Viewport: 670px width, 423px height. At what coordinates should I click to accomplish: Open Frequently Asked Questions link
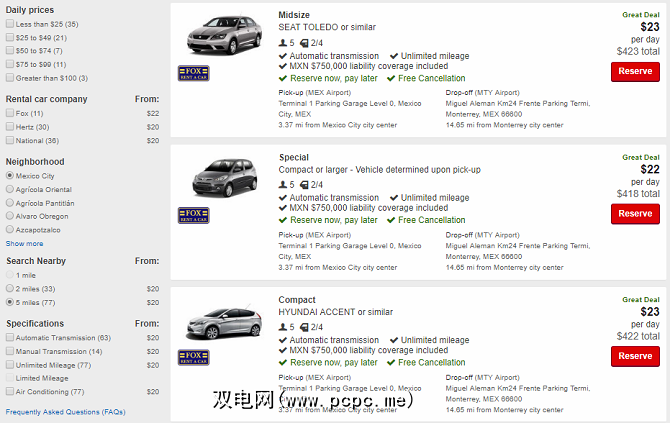click(x=65, y=412)
